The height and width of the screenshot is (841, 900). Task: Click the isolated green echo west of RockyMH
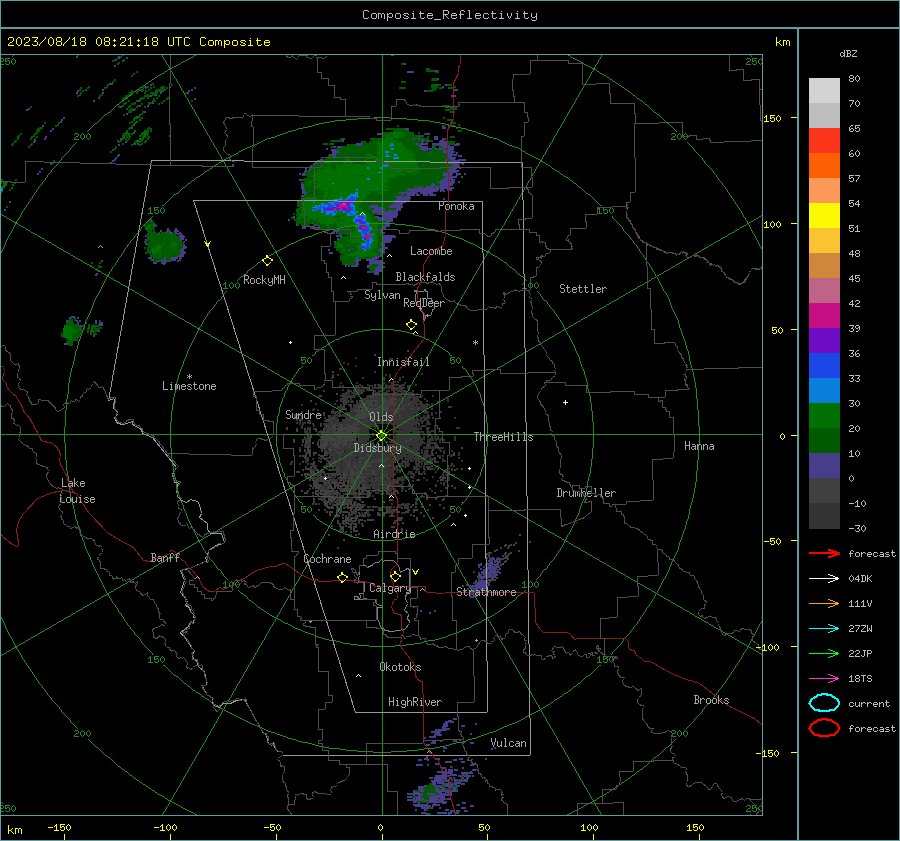[x=165, y=245]
